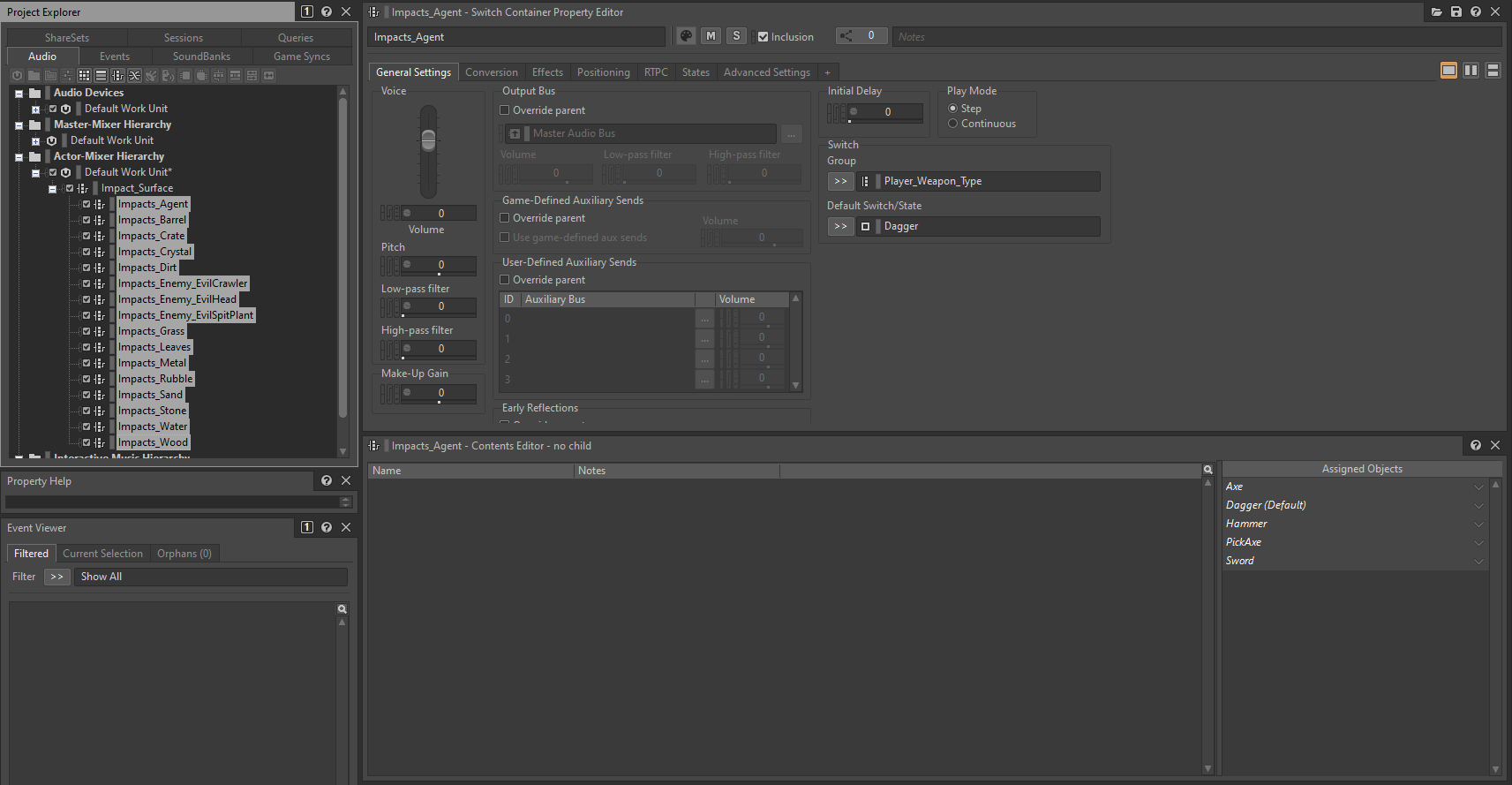This screenshot has height=785, width=1512.
Task: Click the waveform icon at the explorer toolbar end
Action: pyautogui.click(x=269, y=75)
